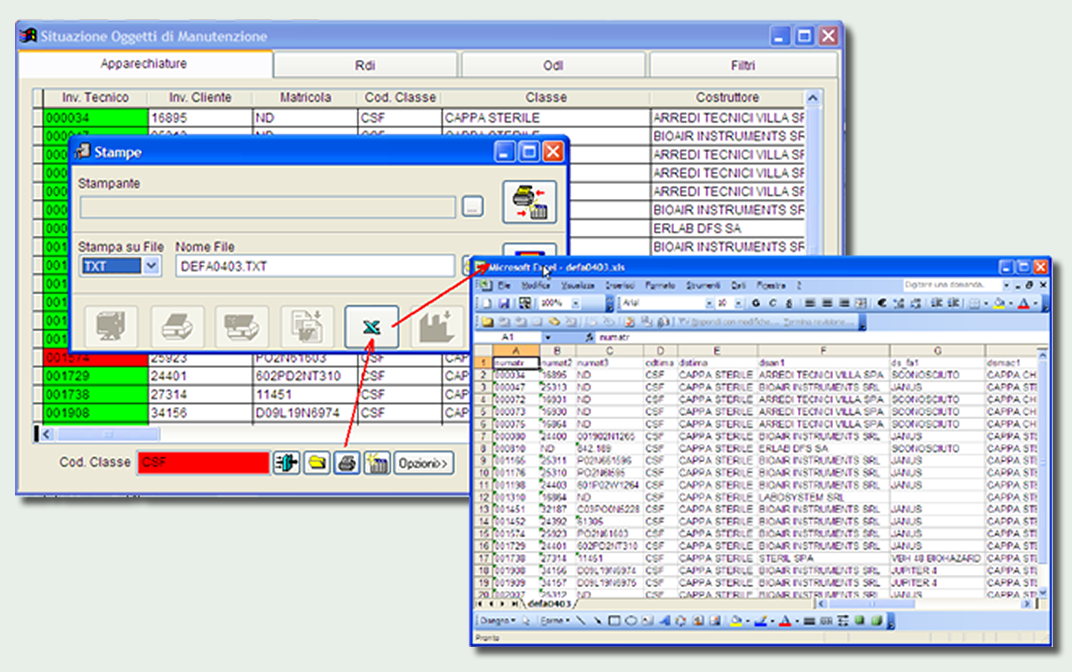Open Excel Dati menu
The height and width of the screenshot is (672, 1072).
tap(738, 285)
